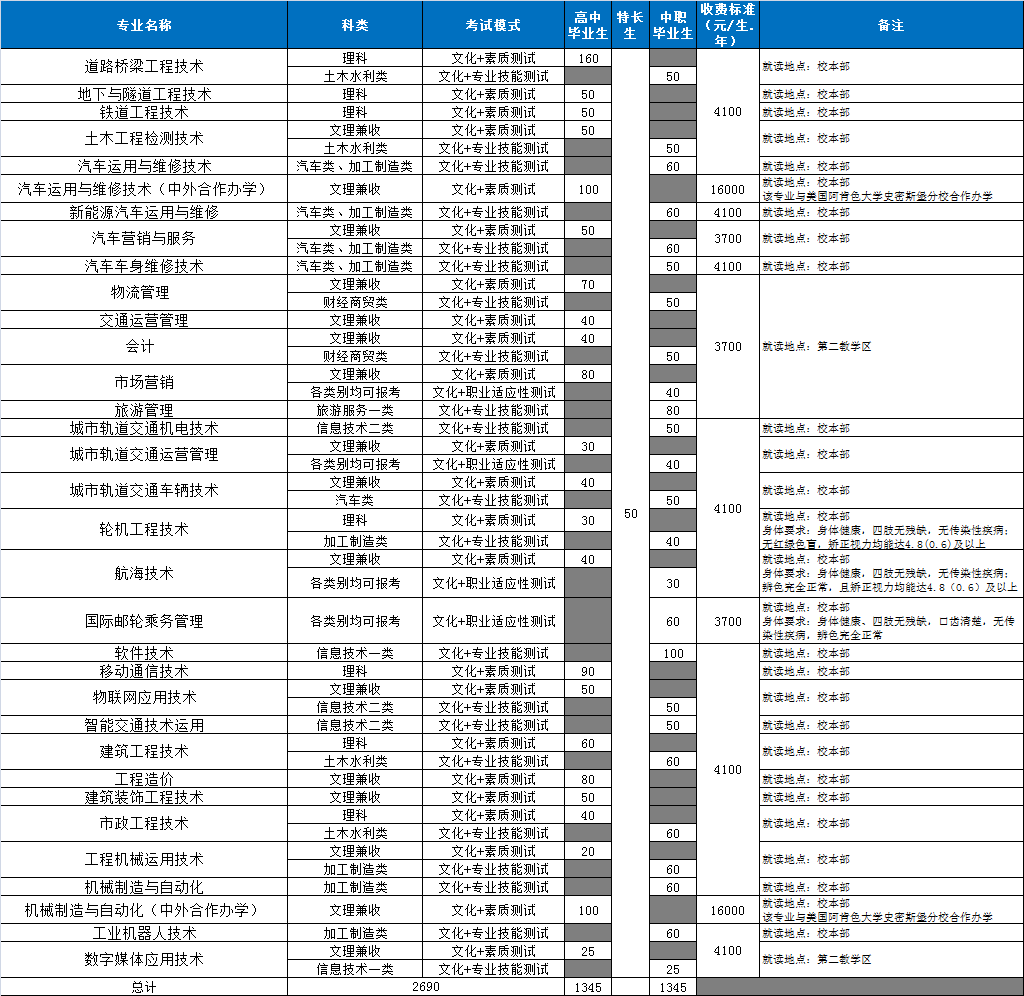Click the 机械制造与自动化（中外合作办学） cell
The height and width of the screenshot is (996, 1024).
(x=143, y=910)
